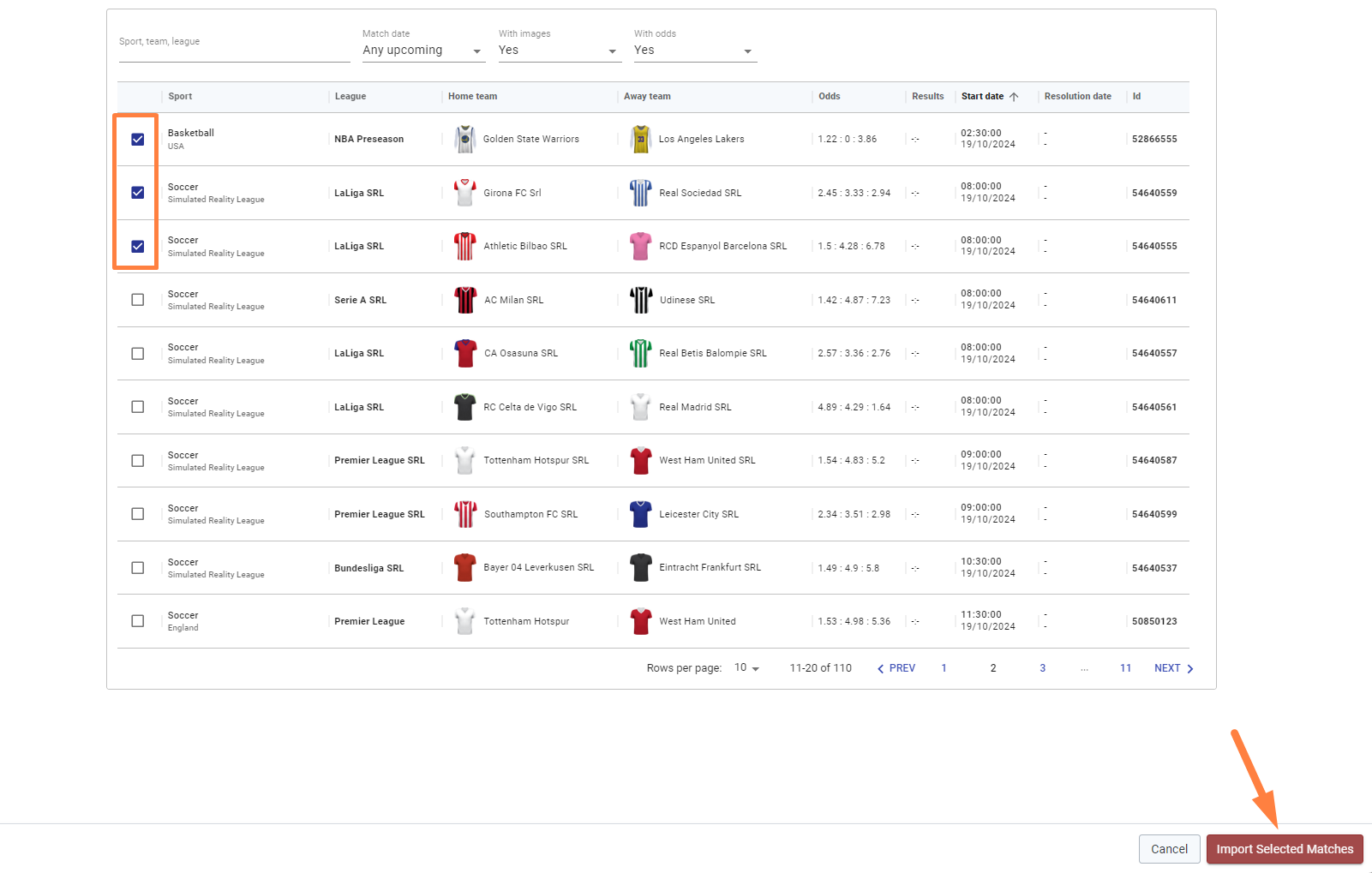
Task: Jump to page 11 of results
Action: [1125, 668]
